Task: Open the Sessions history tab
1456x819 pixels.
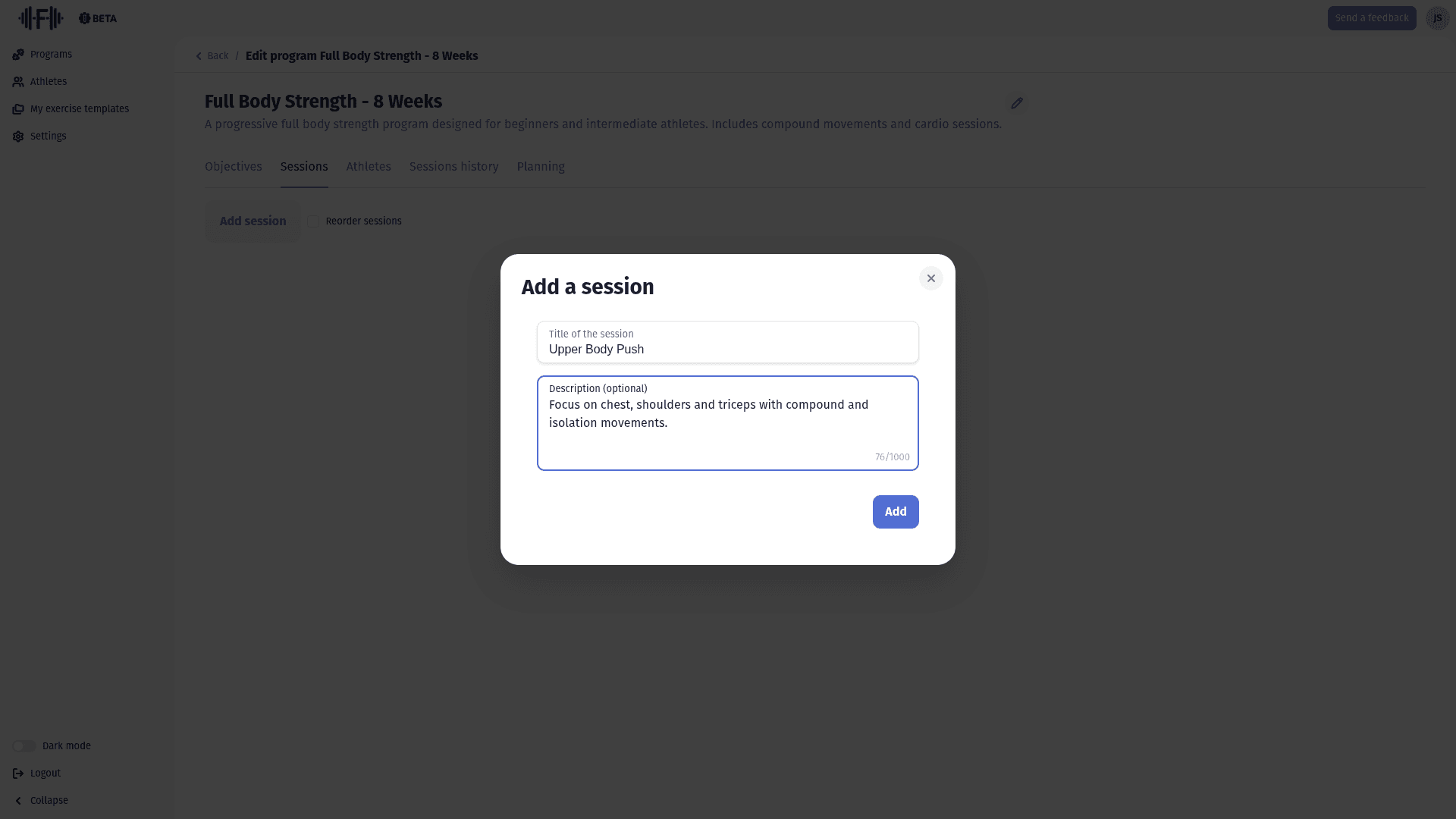Action: [x=453, y=167]
